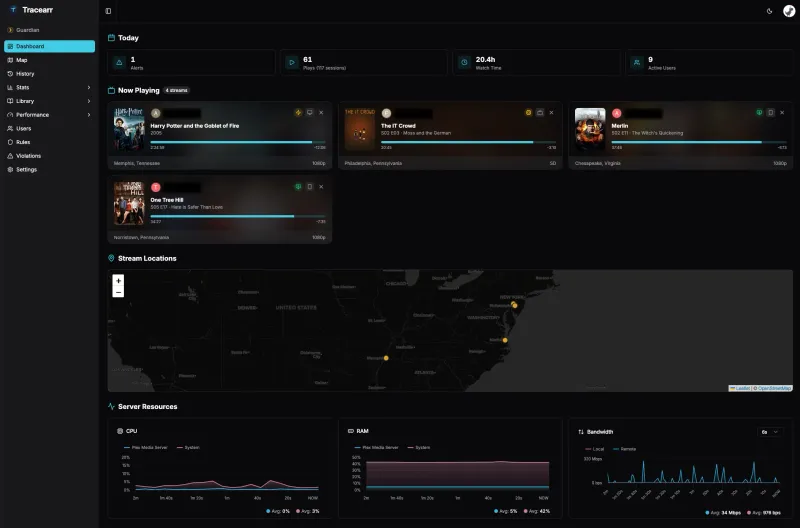Click the Alerts triangle icon
This screenshot has width=800, height=528.
(119, 63)
